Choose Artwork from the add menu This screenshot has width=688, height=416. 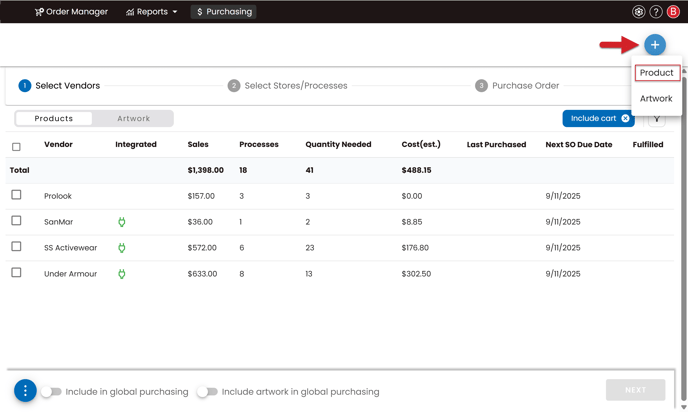656,99
